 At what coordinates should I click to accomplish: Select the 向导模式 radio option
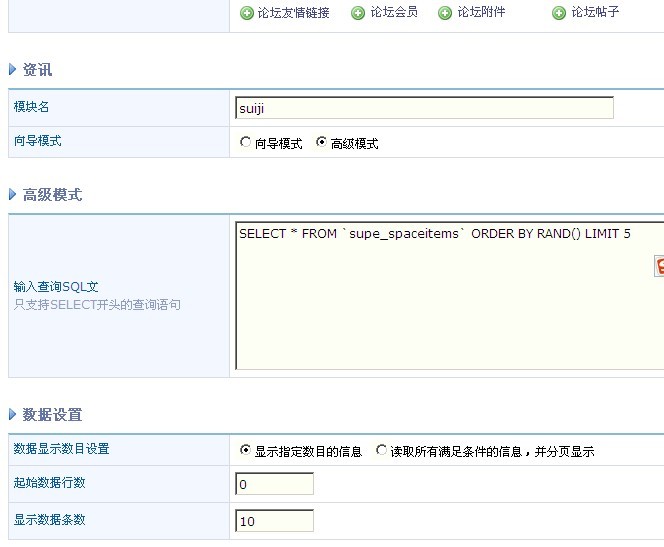(246, 143)
